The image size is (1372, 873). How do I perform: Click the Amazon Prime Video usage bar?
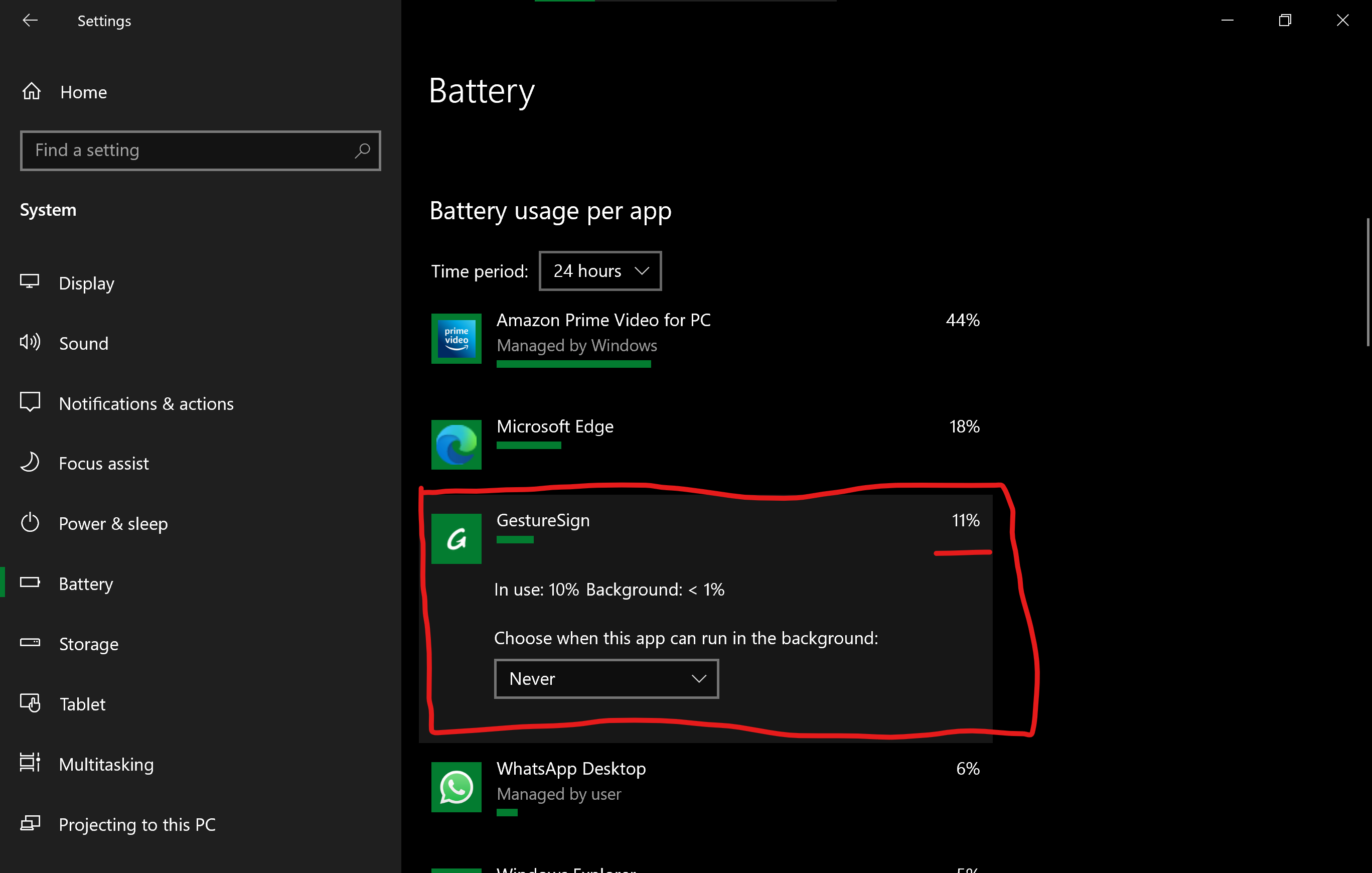574,364
